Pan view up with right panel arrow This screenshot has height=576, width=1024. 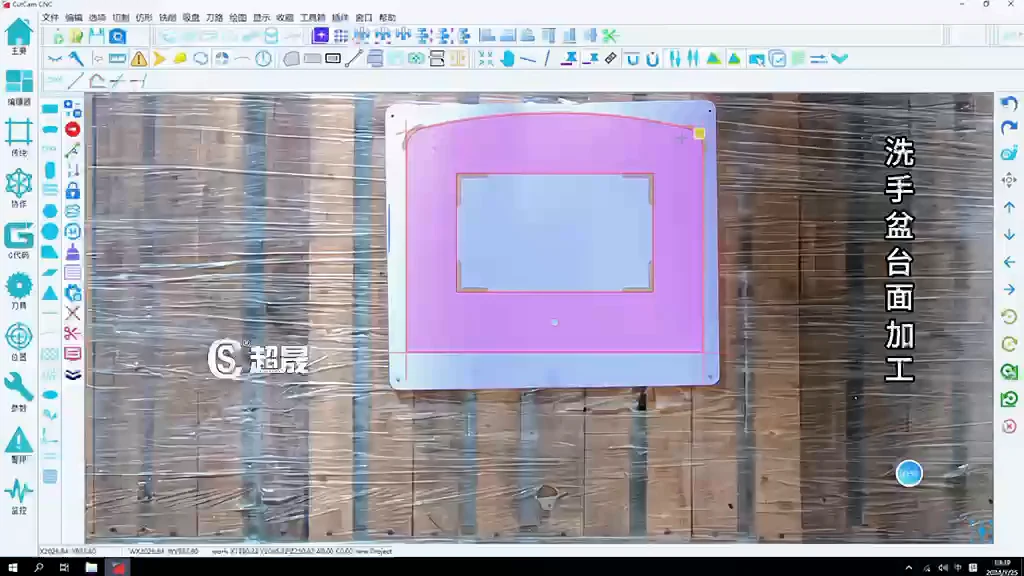(1009, 207)
